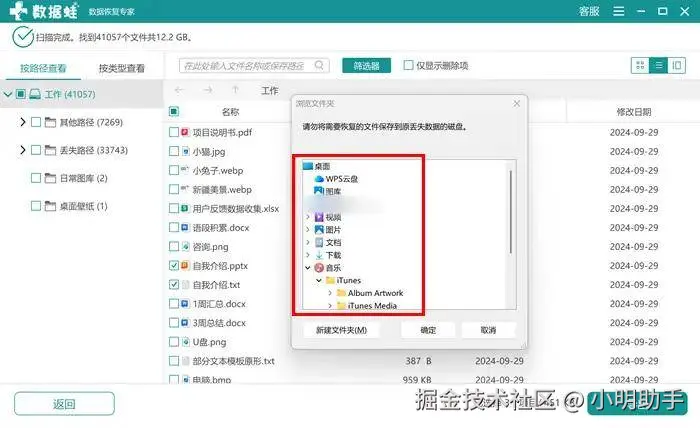Click the folder dialog vertical scrollbar
Viewport: 700px width, 428px height.
click(511, 212)
